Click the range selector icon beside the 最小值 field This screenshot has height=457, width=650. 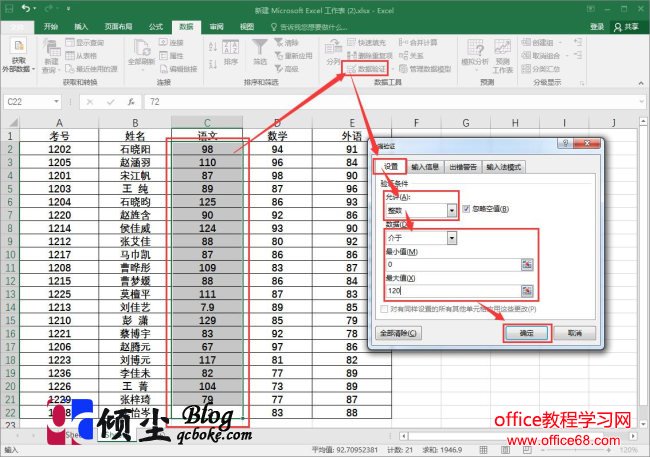(527, 265)
